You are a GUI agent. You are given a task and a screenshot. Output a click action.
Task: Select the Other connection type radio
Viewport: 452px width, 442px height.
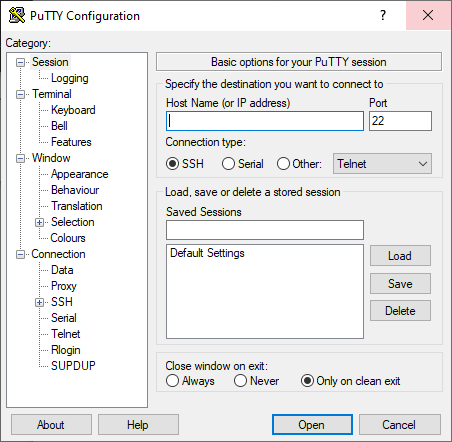coord(283,164)
